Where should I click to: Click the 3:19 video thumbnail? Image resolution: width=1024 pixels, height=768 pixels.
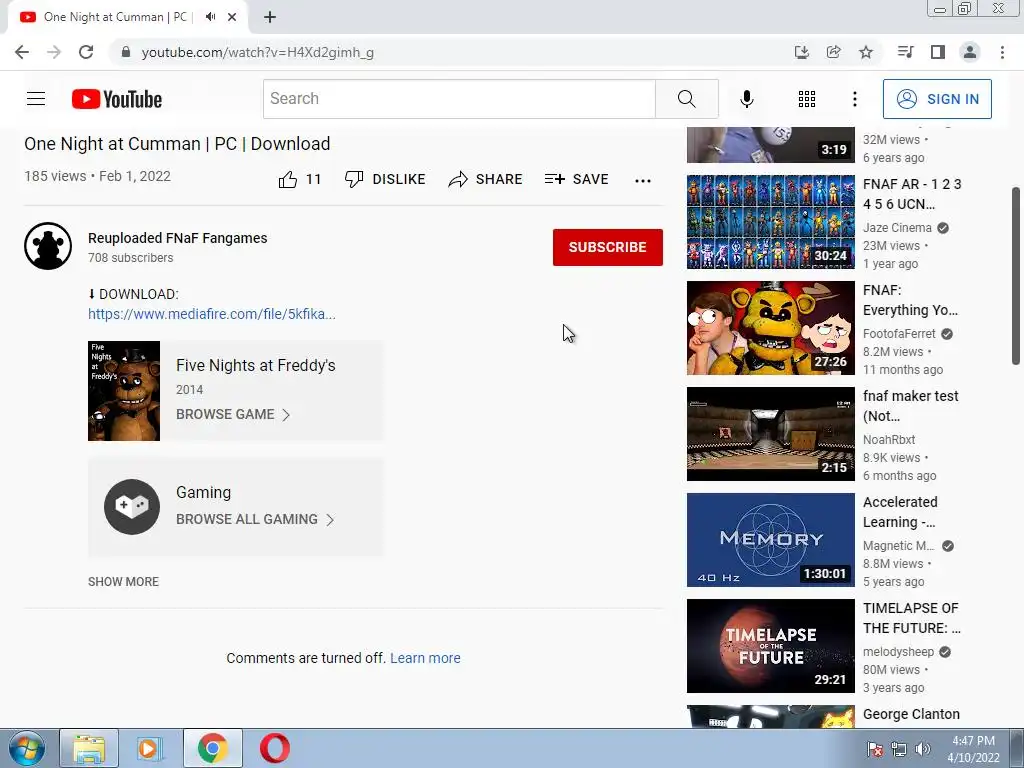[771, 145]
